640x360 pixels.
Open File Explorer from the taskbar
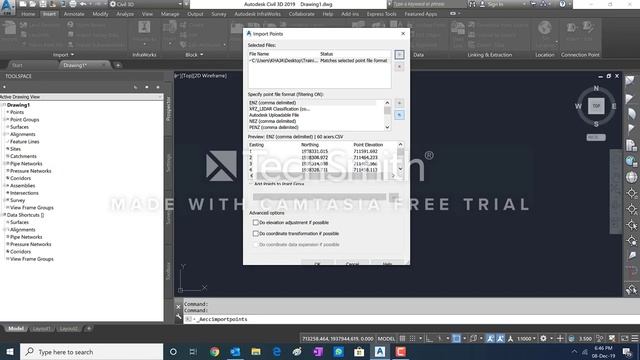(256, 352)
